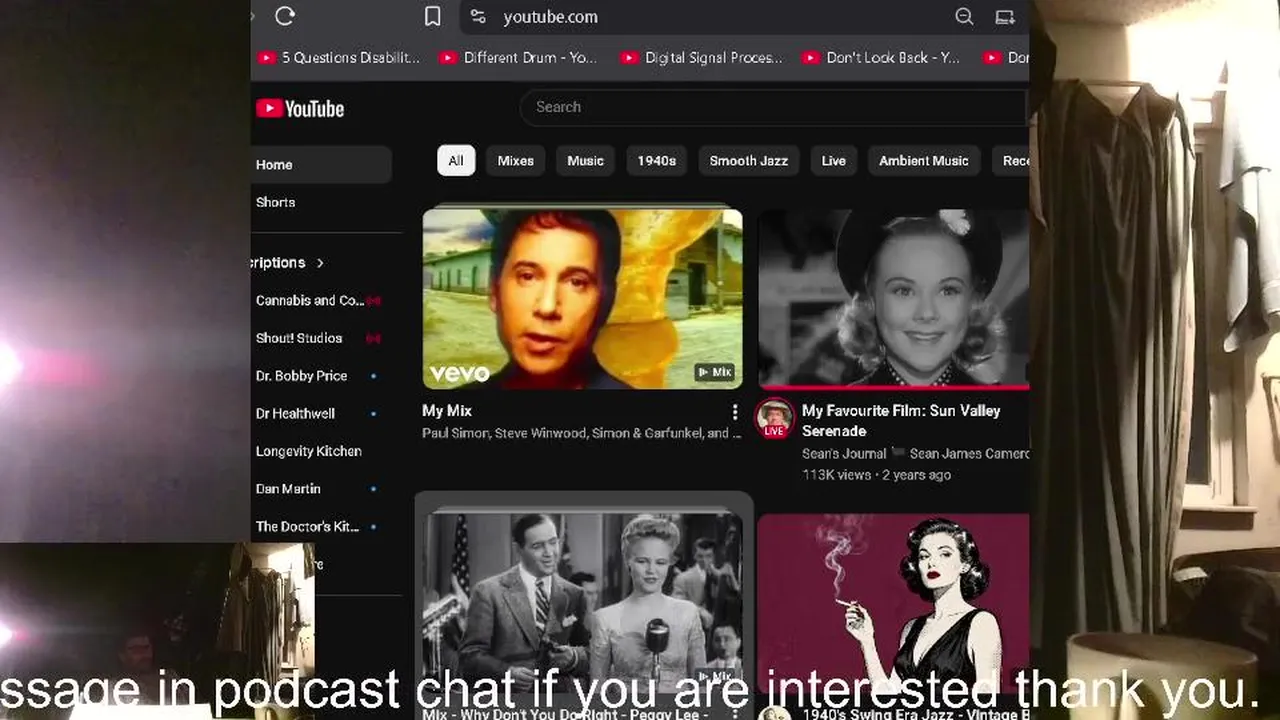Play Sun Valley Serenade video thumbnail
The image size is (1280, 720).
click(893, 298)
